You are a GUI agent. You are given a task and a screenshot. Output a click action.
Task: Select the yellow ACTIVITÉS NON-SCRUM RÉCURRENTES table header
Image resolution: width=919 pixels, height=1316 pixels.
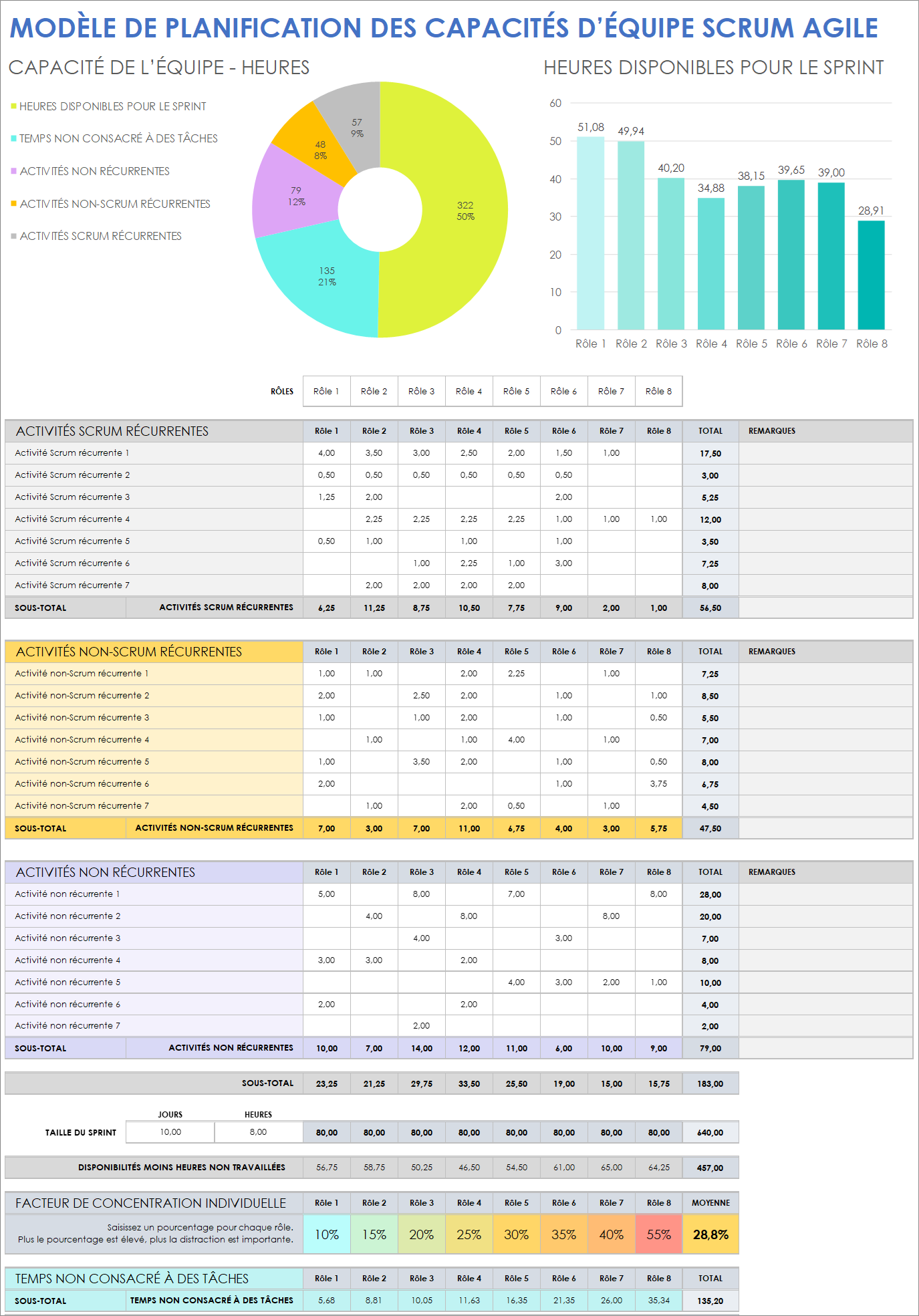click(154, 652)
